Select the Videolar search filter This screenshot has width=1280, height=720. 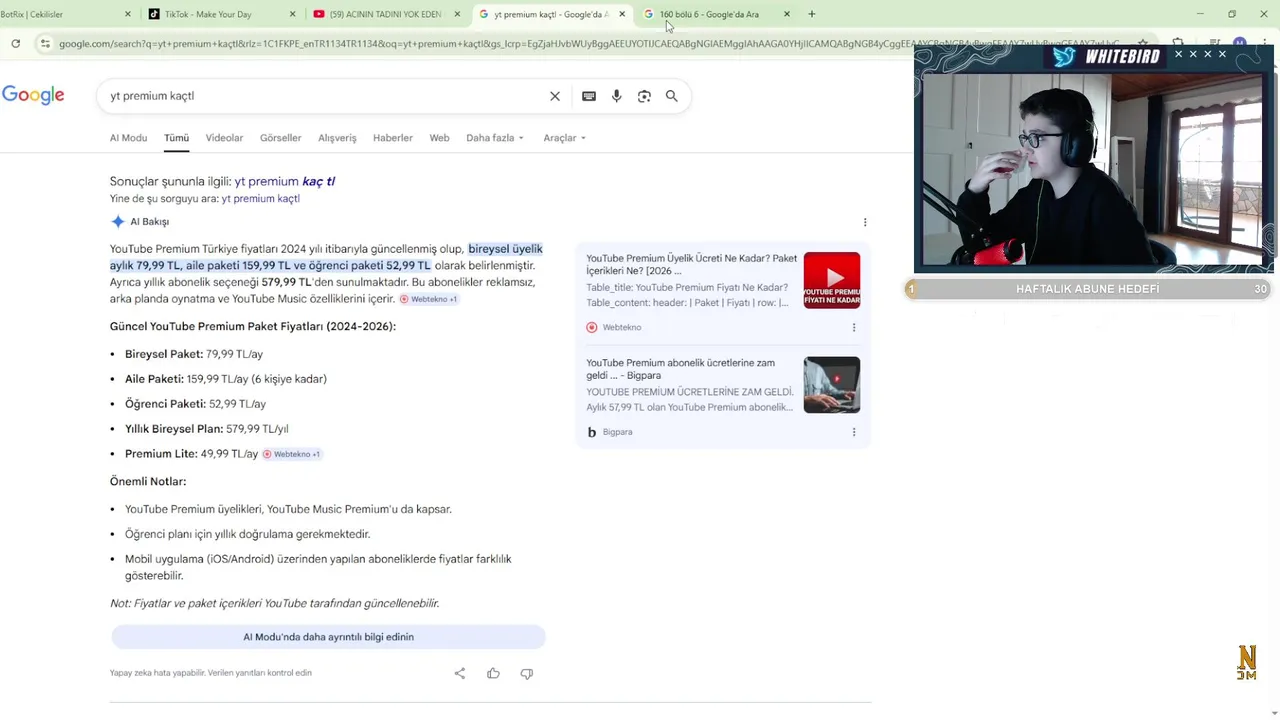(224, 138)
